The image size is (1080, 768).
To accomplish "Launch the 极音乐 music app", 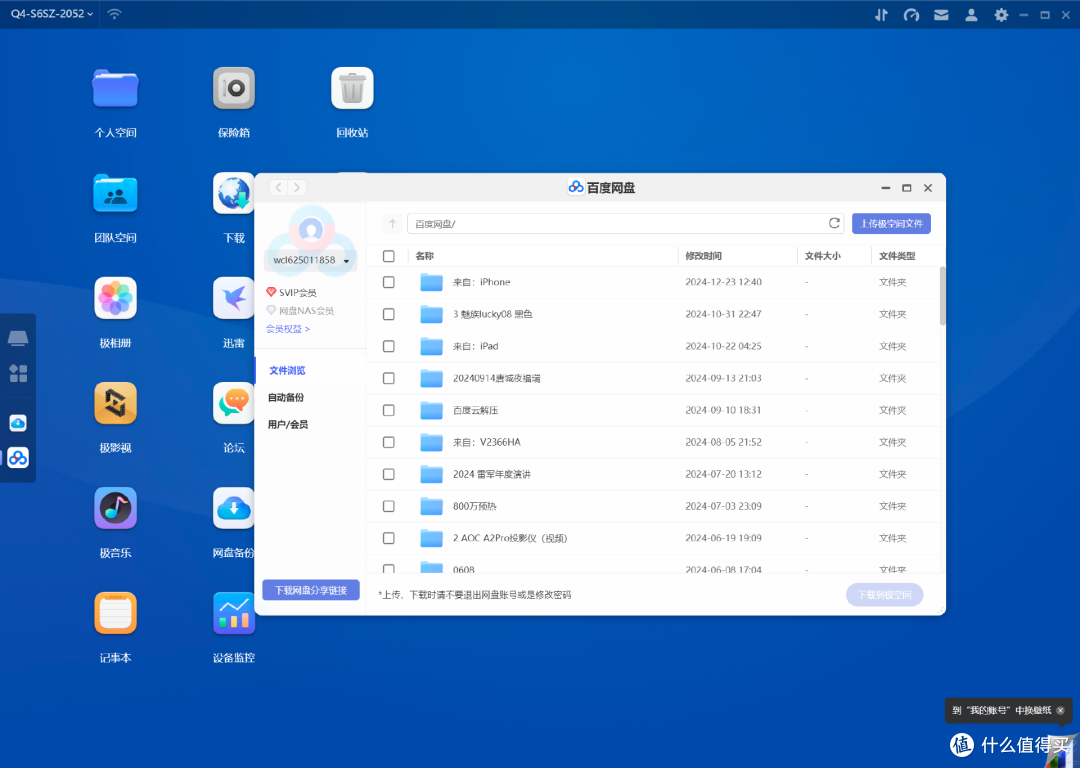I will coord(115,508).
